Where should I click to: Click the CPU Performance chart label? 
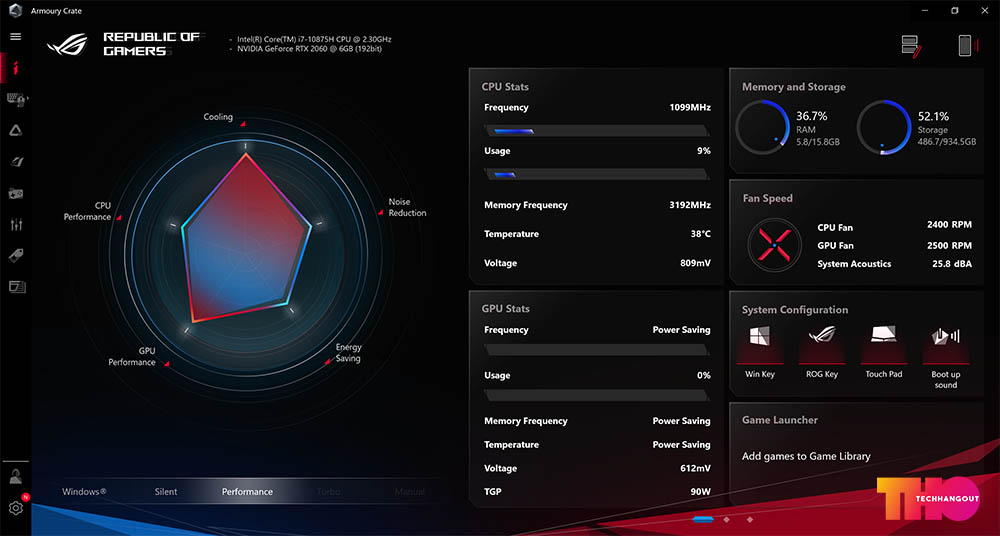click(x=87, y=211)
